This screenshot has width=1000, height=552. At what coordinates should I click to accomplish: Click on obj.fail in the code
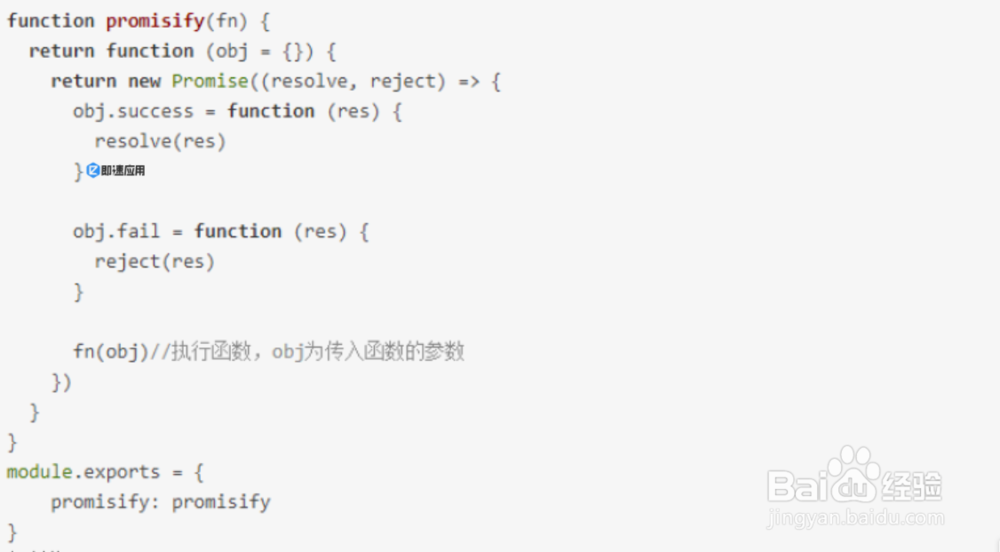pyautogui.click(x=116, y=231)
